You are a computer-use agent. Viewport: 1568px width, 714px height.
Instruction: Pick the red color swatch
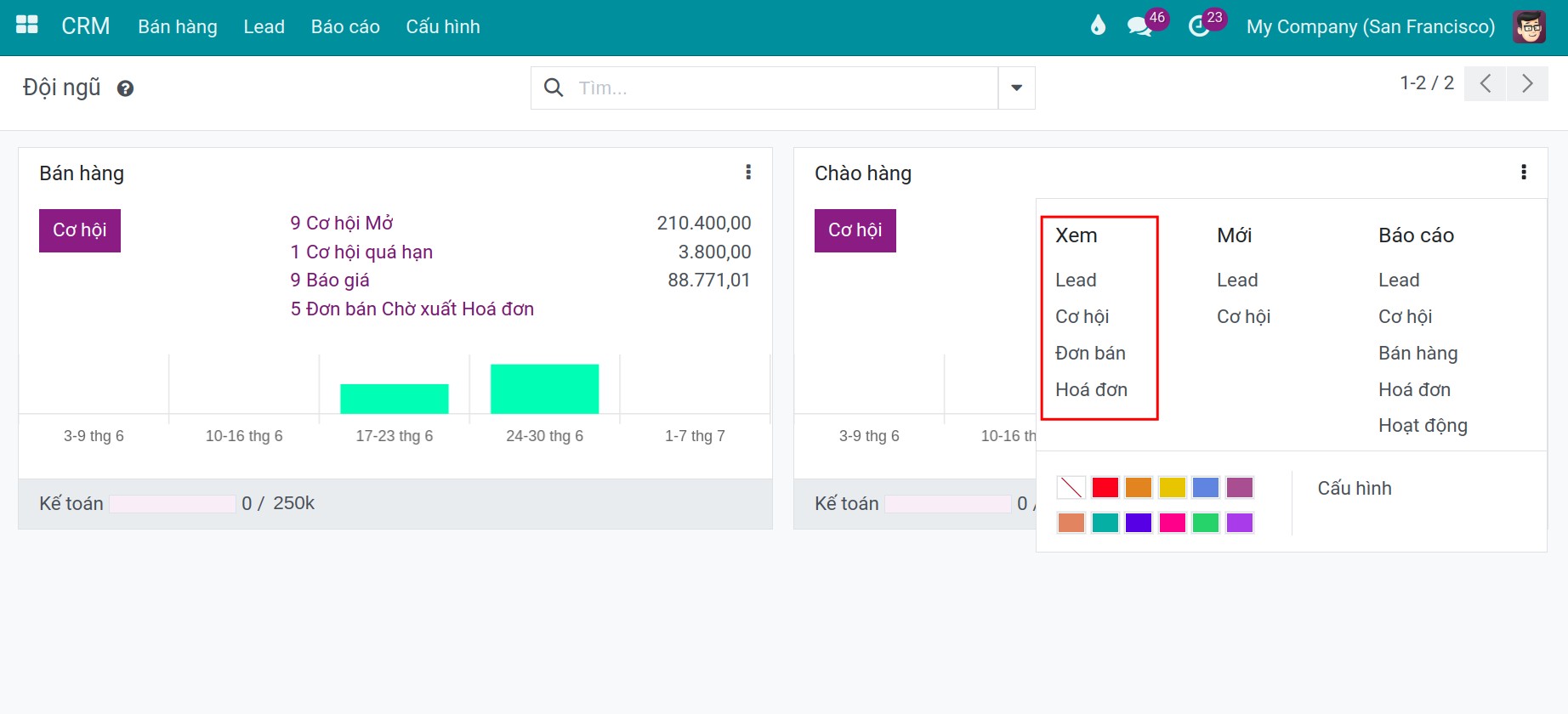1105,488
